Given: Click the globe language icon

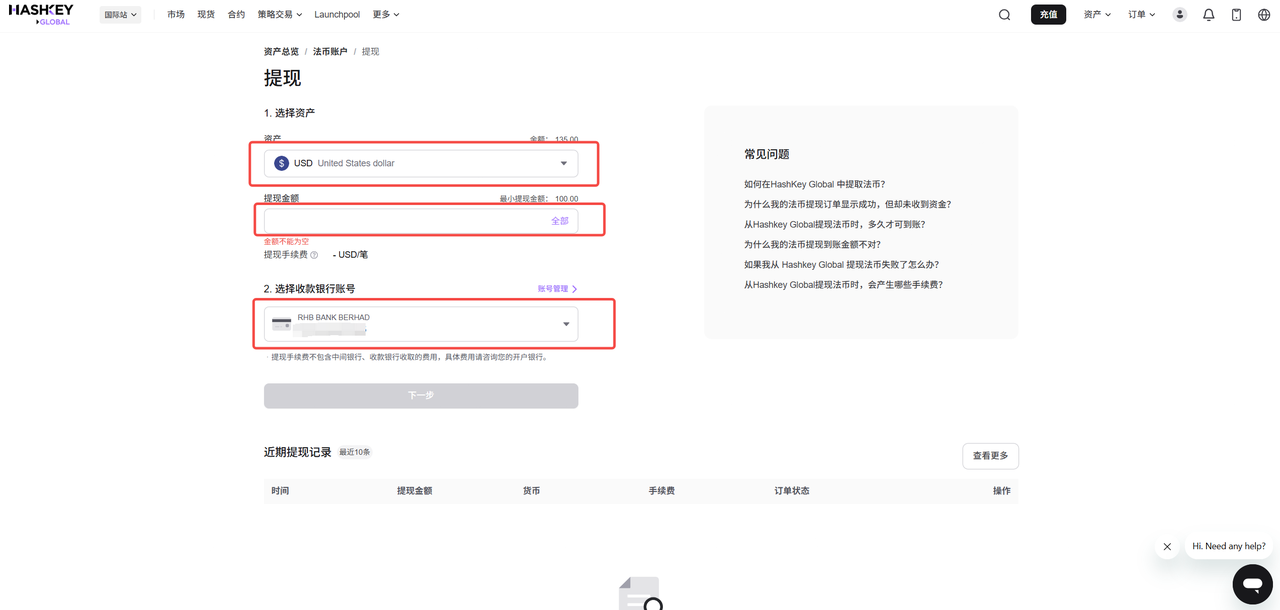Looking at the screenshot, I should [1264, 15].
